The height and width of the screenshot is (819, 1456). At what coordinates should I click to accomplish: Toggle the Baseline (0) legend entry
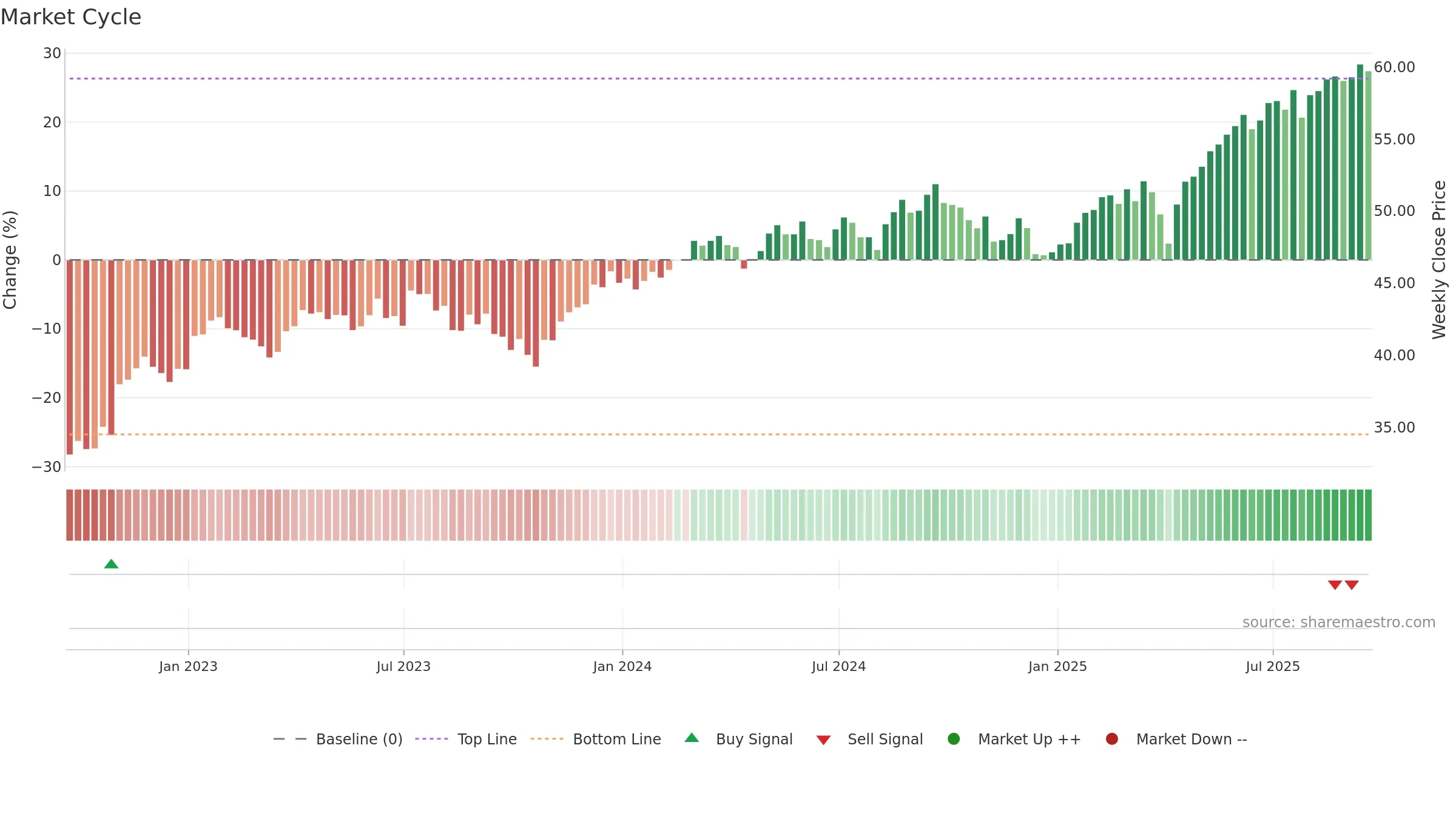pyautogui.click(x=338, y=739)
